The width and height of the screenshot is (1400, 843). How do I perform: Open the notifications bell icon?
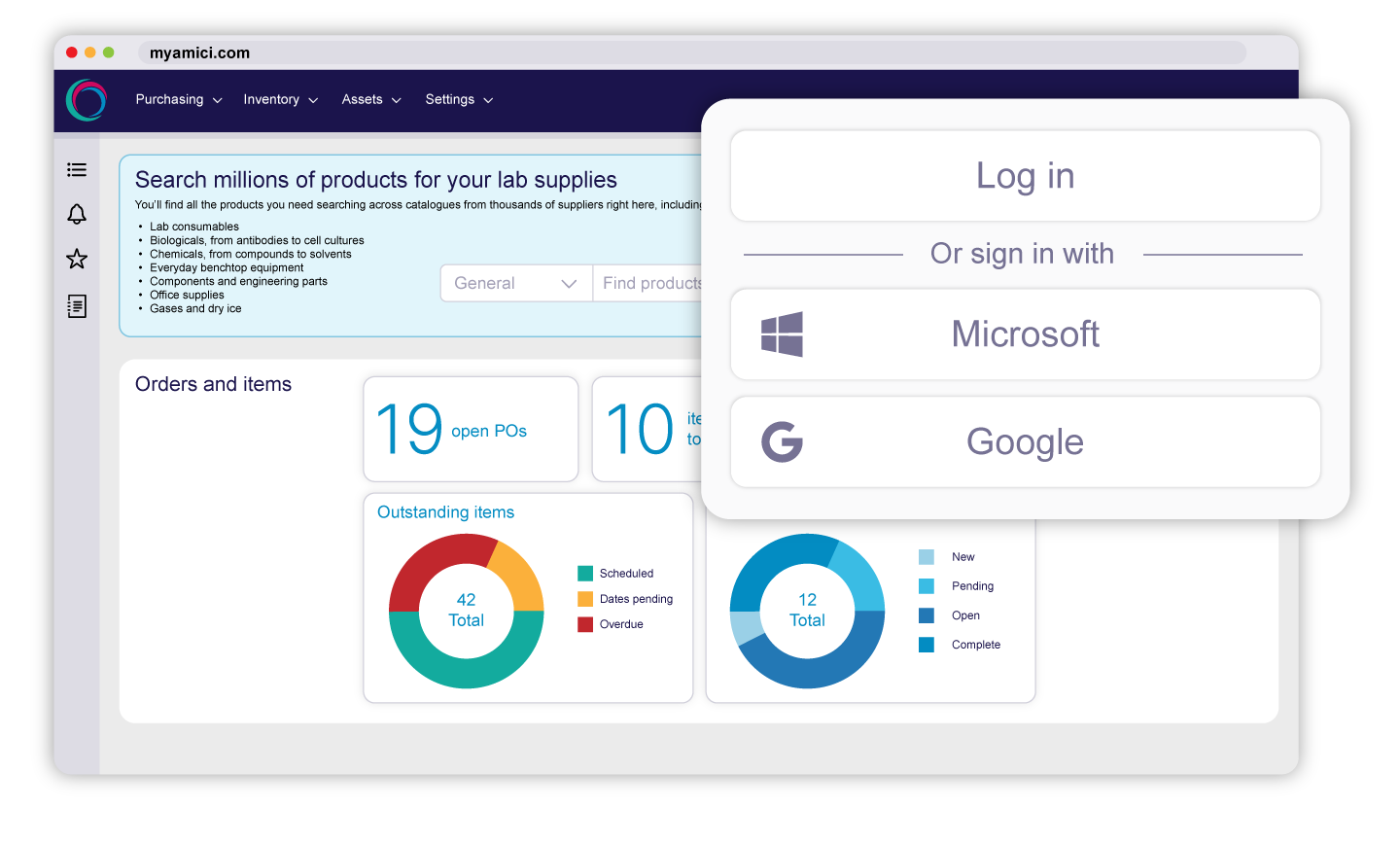tap(77, 214)
